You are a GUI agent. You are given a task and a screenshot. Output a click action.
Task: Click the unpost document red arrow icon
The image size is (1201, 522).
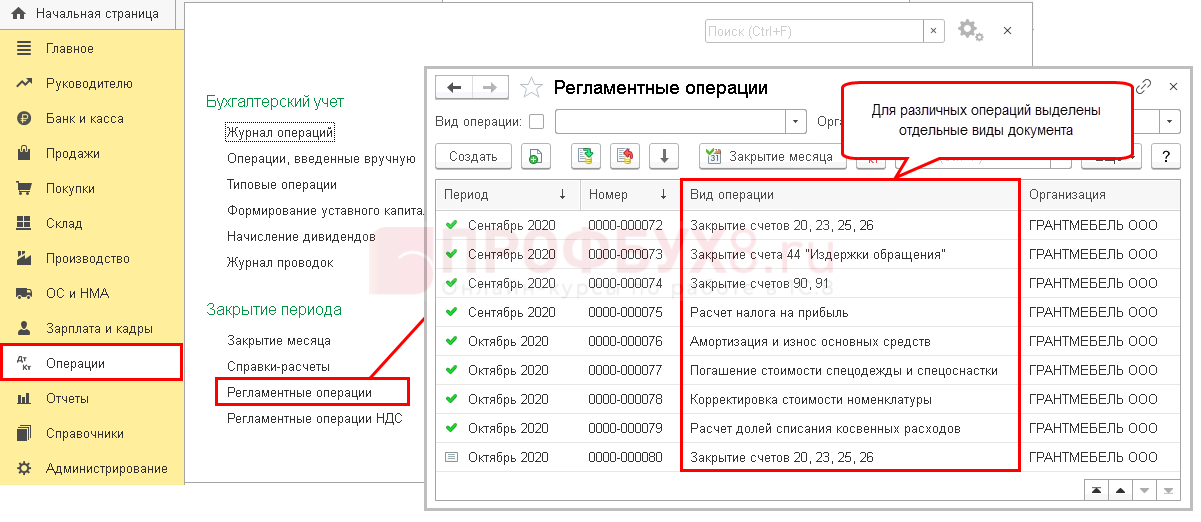click(625, 156)
